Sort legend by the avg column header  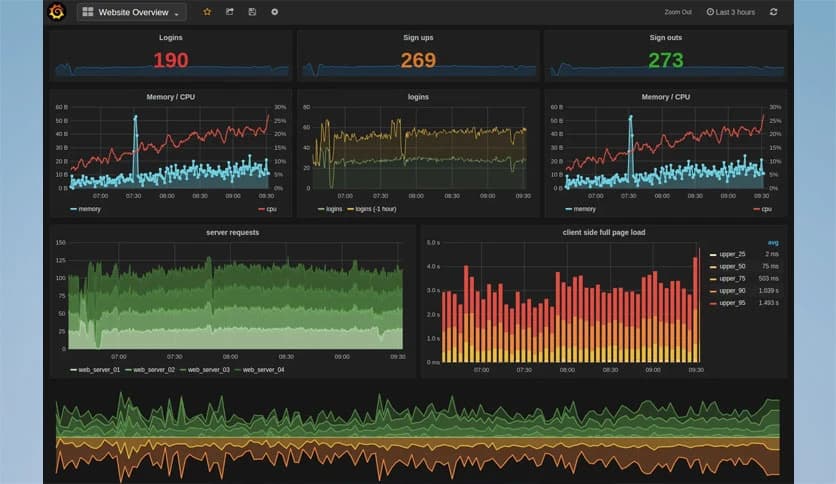(773, 242)
